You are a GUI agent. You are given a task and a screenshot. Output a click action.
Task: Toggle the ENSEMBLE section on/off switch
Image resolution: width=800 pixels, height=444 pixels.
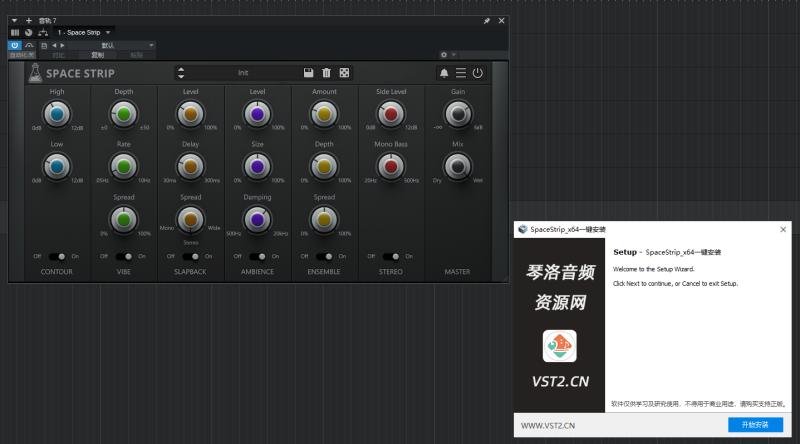[324, 256]
